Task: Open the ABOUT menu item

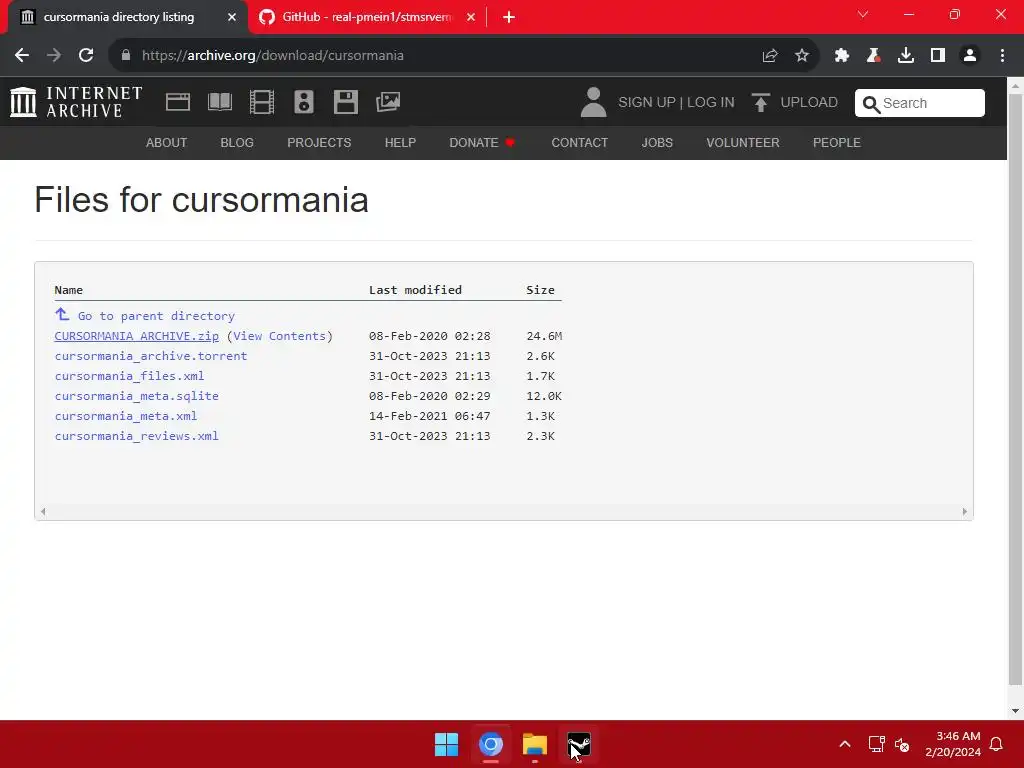Action: pos(167,142)
